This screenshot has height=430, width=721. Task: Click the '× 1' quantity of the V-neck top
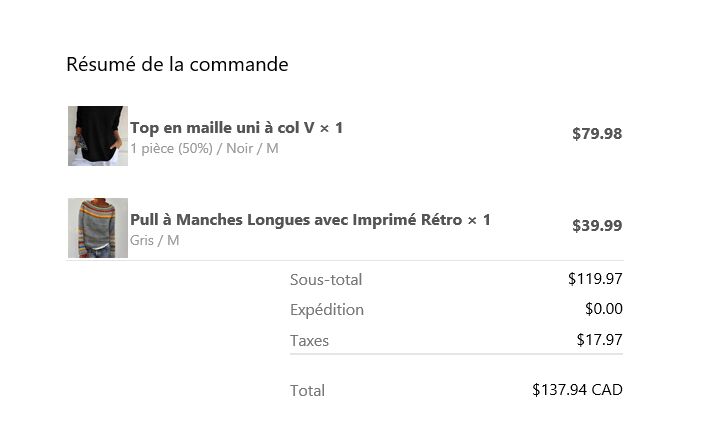coord(331,127)
